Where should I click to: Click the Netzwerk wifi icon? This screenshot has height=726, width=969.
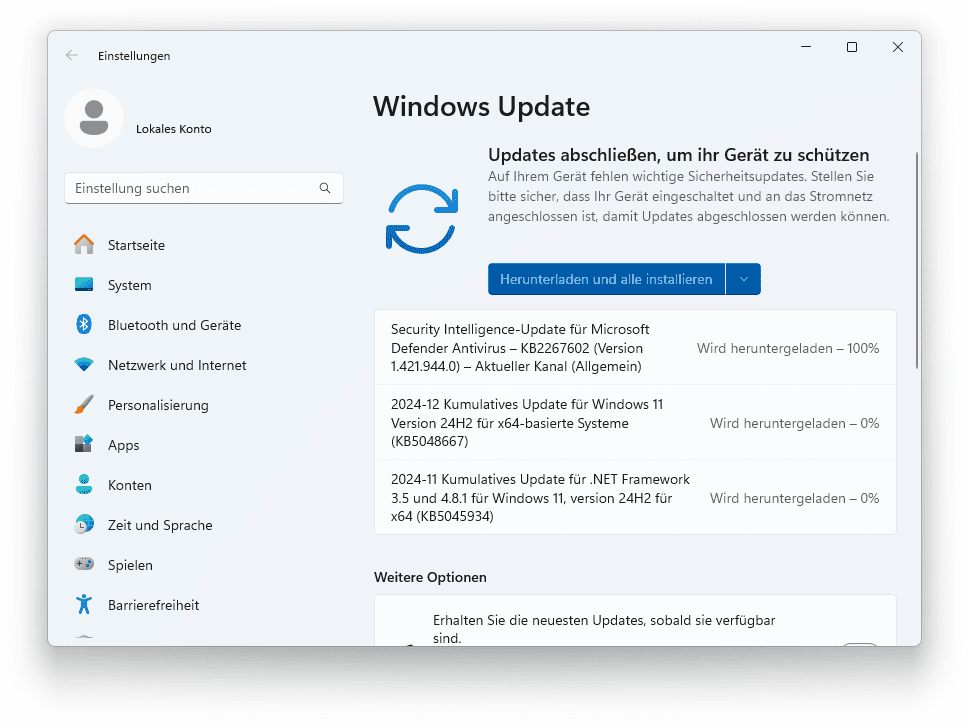[x=84, y=365]
